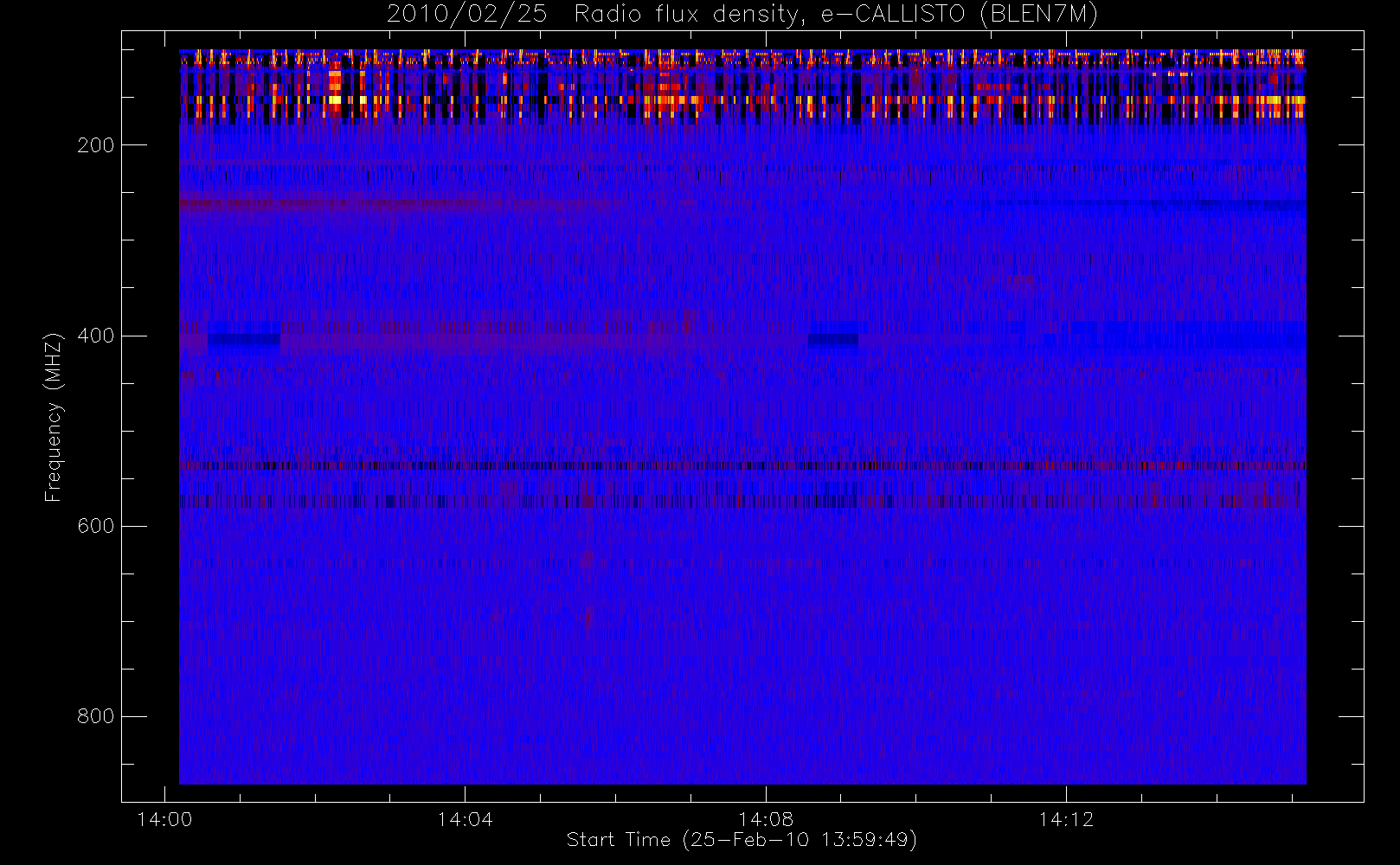Image resolution: width=1400 pixels, height=865 pixels.
Task: Select the 800 frequency tick label
Action: coord(96,716)
